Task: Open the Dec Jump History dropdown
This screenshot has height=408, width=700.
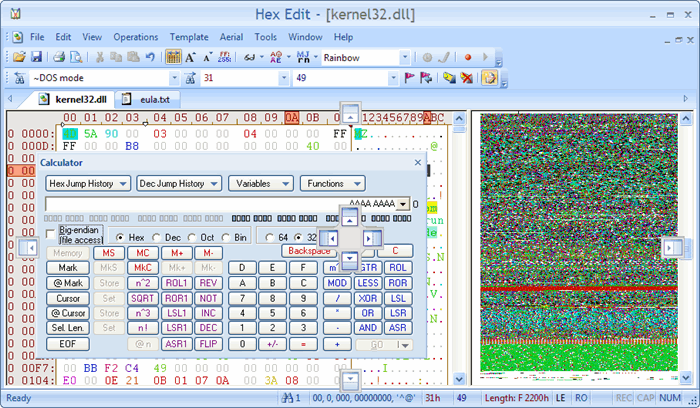Action: point(179,183)
